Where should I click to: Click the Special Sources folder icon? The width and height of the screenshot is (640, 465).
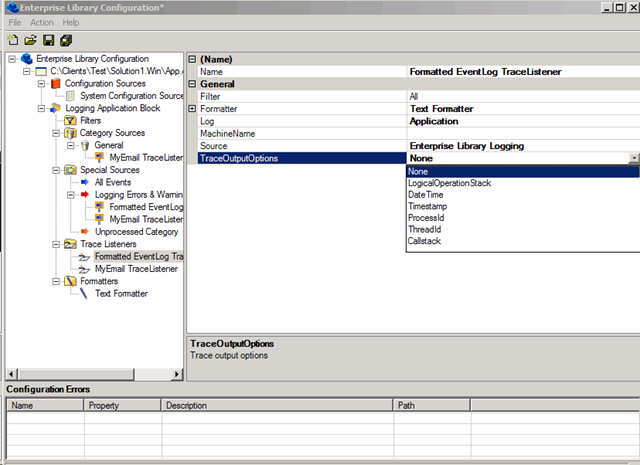point(70,170)
